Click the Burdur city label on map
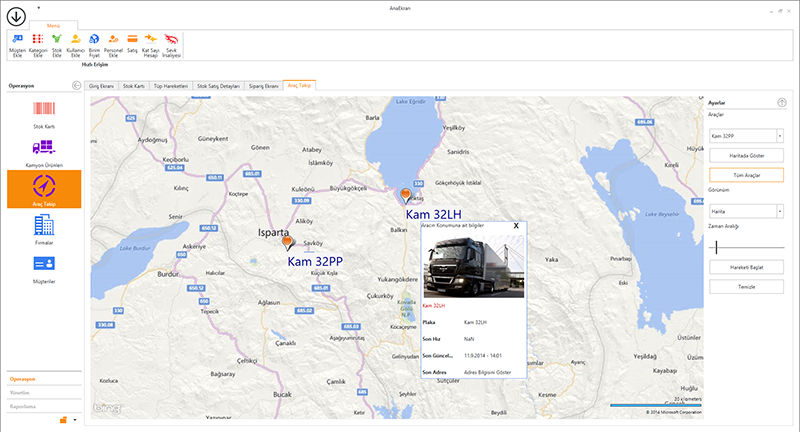This screenshot has width=800, height=432. click(168, 274)
